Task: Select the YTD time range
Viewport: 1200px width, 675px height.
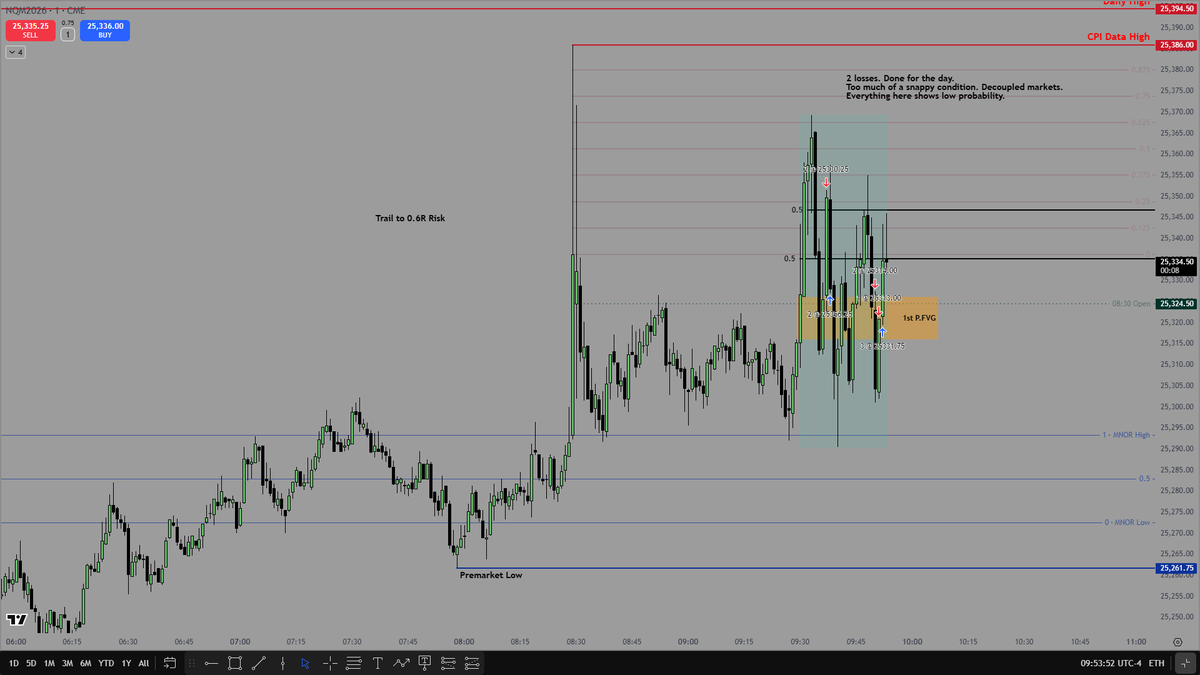Action: [106, 663]
